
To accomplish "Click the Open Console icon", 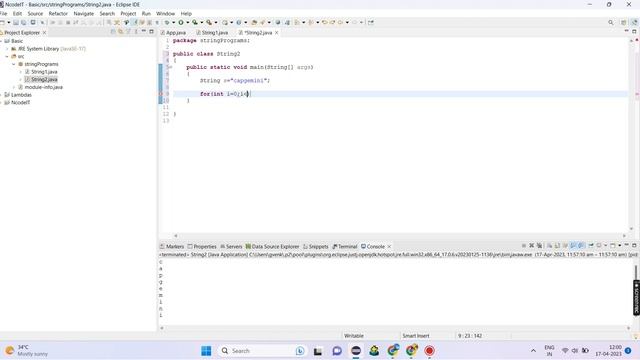I will (x=613, y=246).
